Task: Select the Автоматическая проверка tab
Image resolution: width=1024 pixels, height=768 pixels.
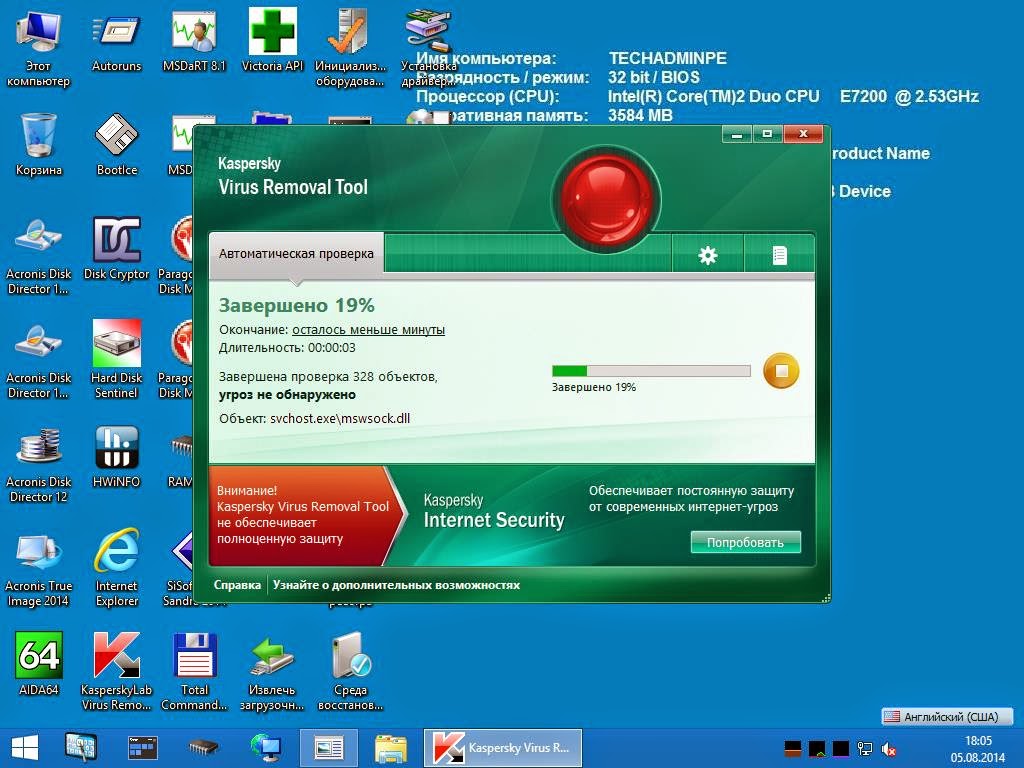Action: 296,253
